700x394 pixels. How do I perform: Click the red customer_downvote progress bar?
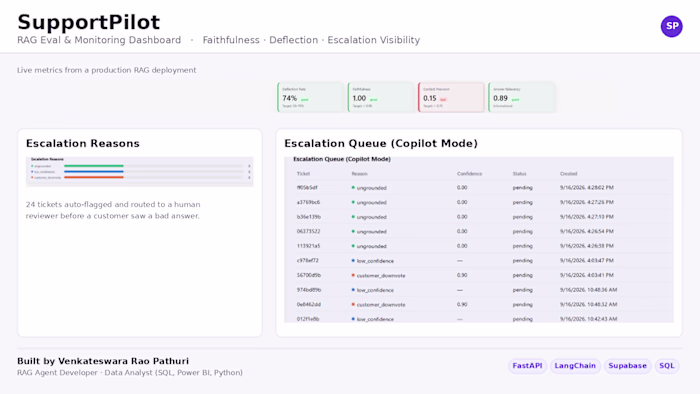coord(94,177)
